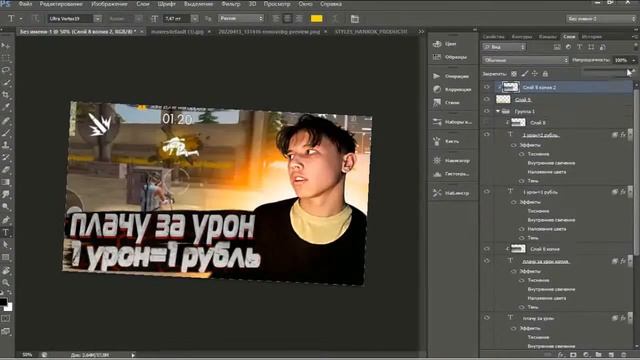Open the Образцы swatches panel button

(x=450, y=57)
